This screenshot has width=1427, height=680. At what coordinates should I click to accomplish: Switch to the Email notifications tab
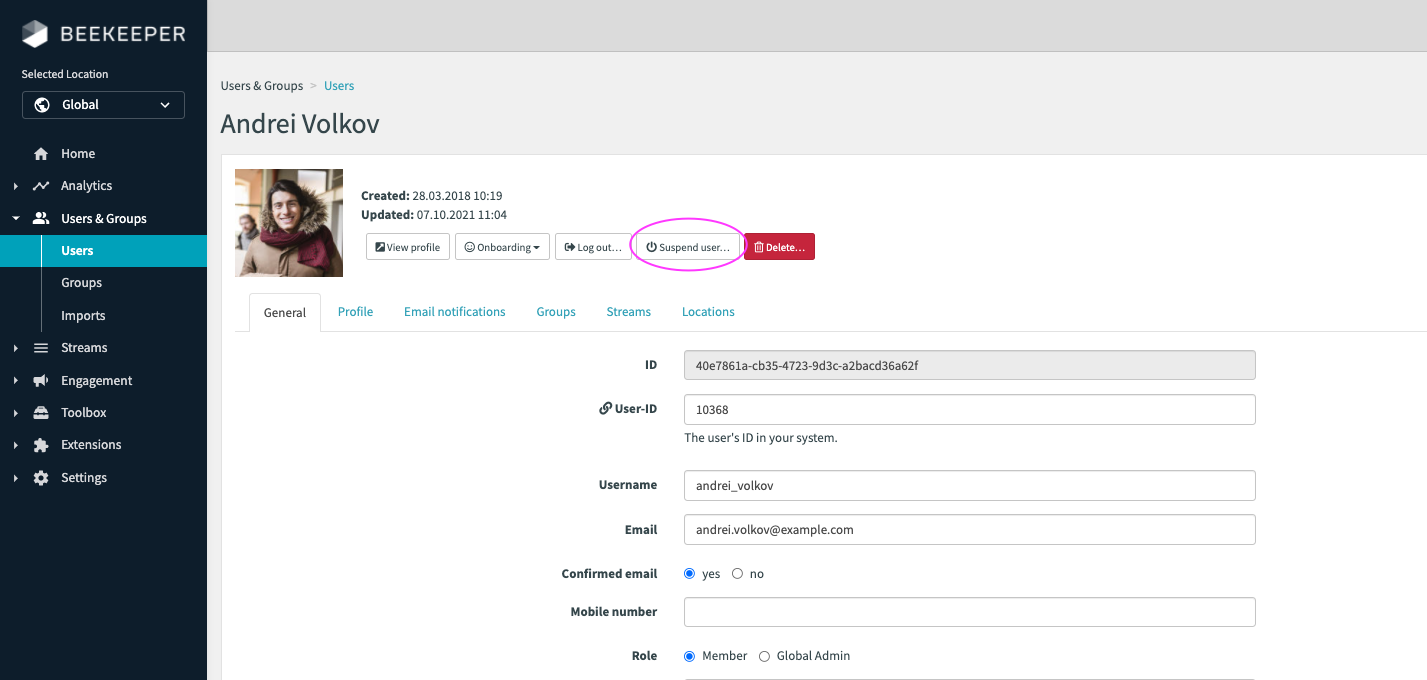[454, 312]
